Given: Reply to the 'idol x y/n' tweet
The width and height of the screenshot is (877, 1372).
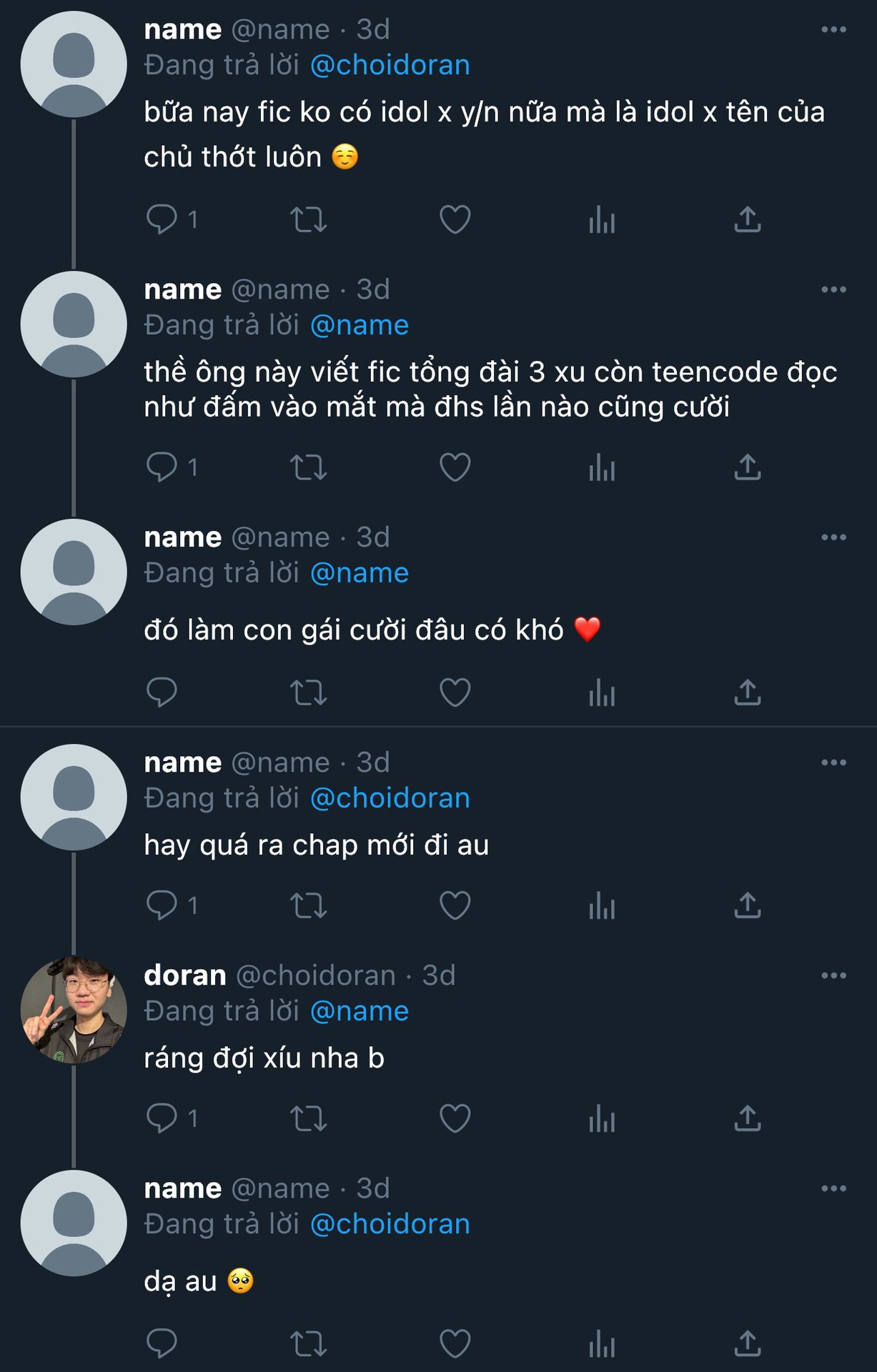Looking at the screenshot, I should click(162, 219).
